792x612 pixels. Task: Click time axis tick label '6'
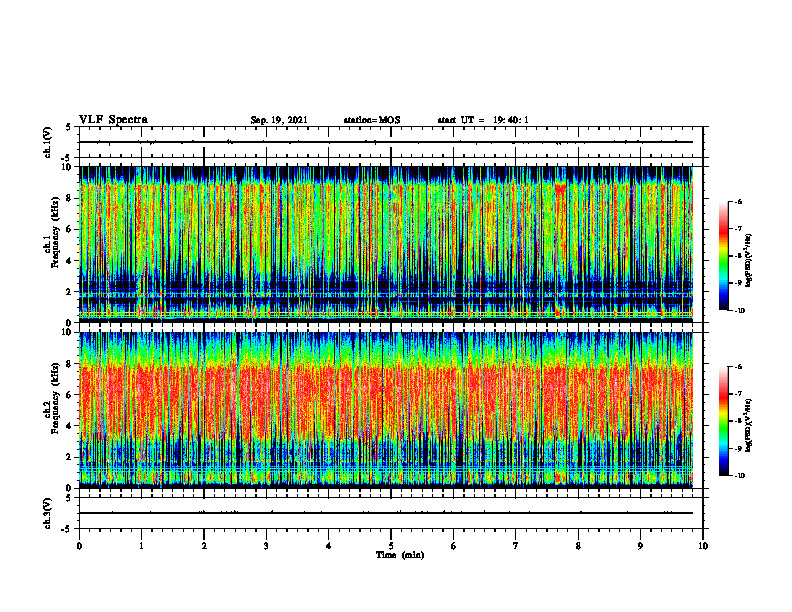point(454,546)
